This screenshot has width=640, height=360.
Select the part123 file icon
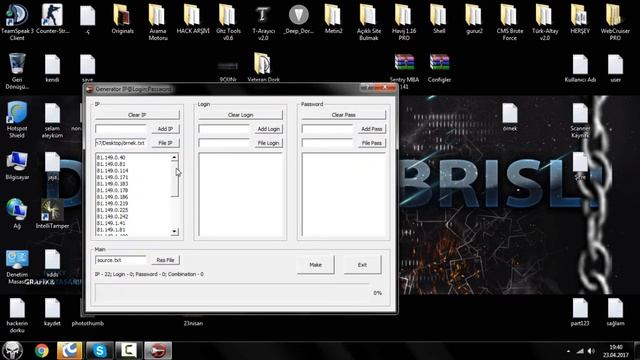[x=580, y=312]
